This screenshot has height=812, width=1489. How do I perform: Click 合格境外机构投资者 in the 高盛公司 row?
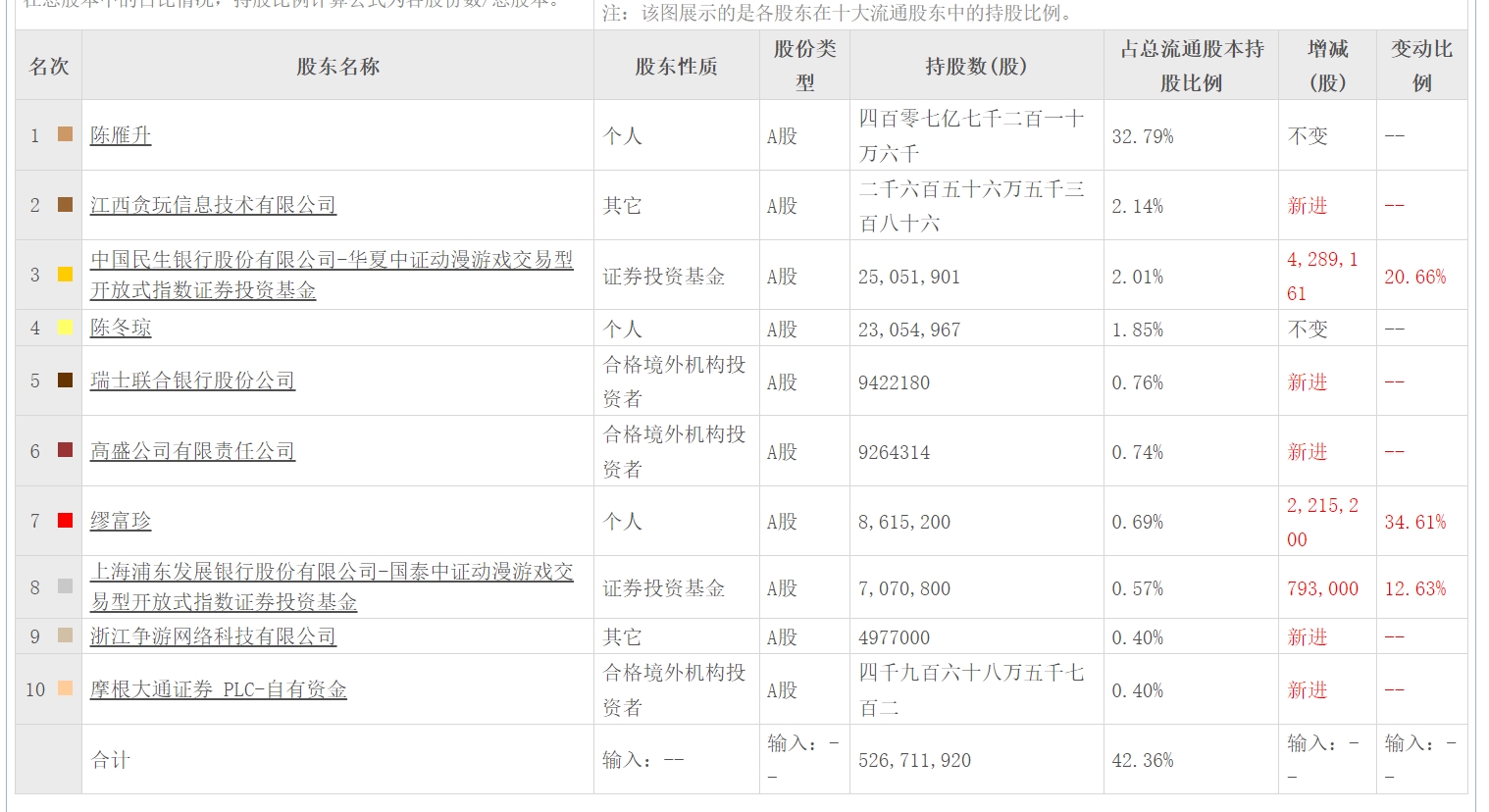pos(674,451)
